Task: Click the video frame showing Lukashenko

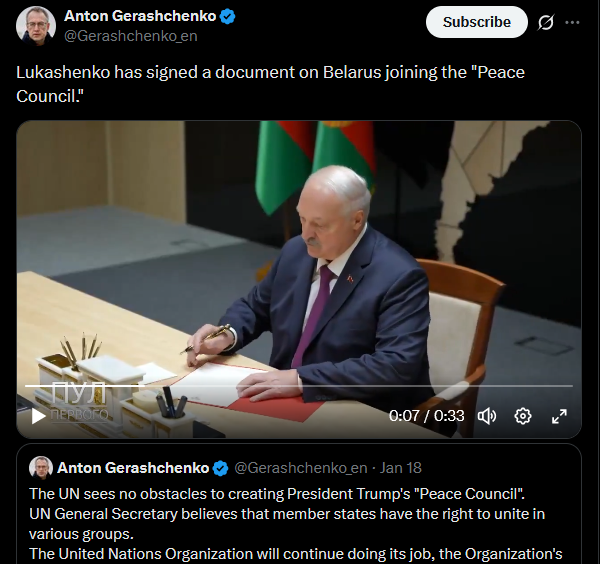Action: [x=299, y=253]
